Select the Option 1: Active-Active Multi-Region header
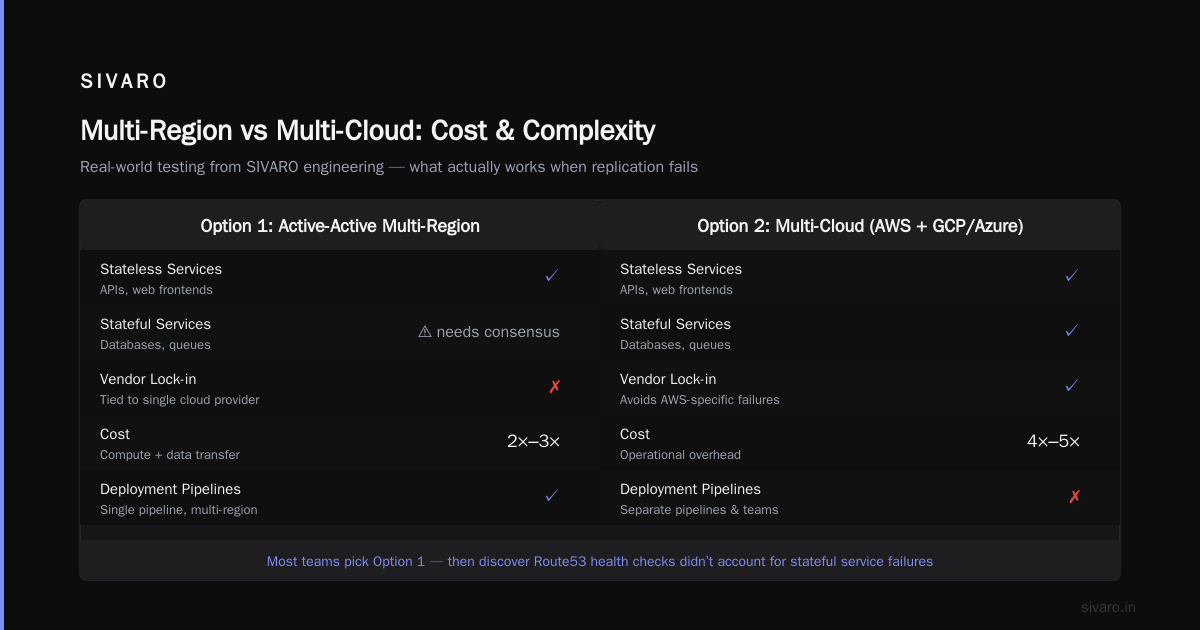The width and height of the screenshot is (1200, 630). (x=340, y=226)
